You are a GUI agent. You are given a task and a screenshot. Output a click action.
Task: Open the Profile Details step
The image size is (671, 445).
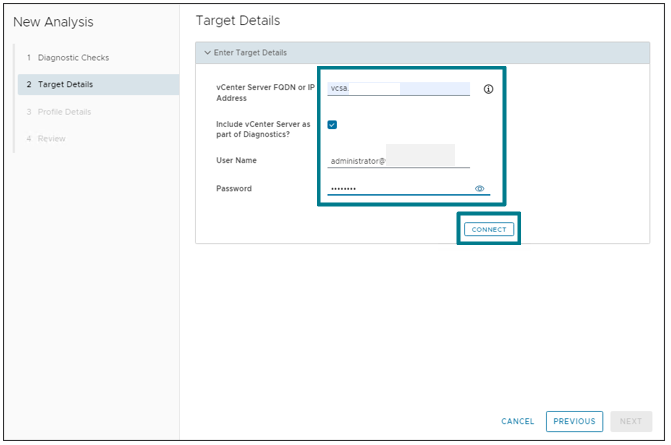click(x=64, y=111)
